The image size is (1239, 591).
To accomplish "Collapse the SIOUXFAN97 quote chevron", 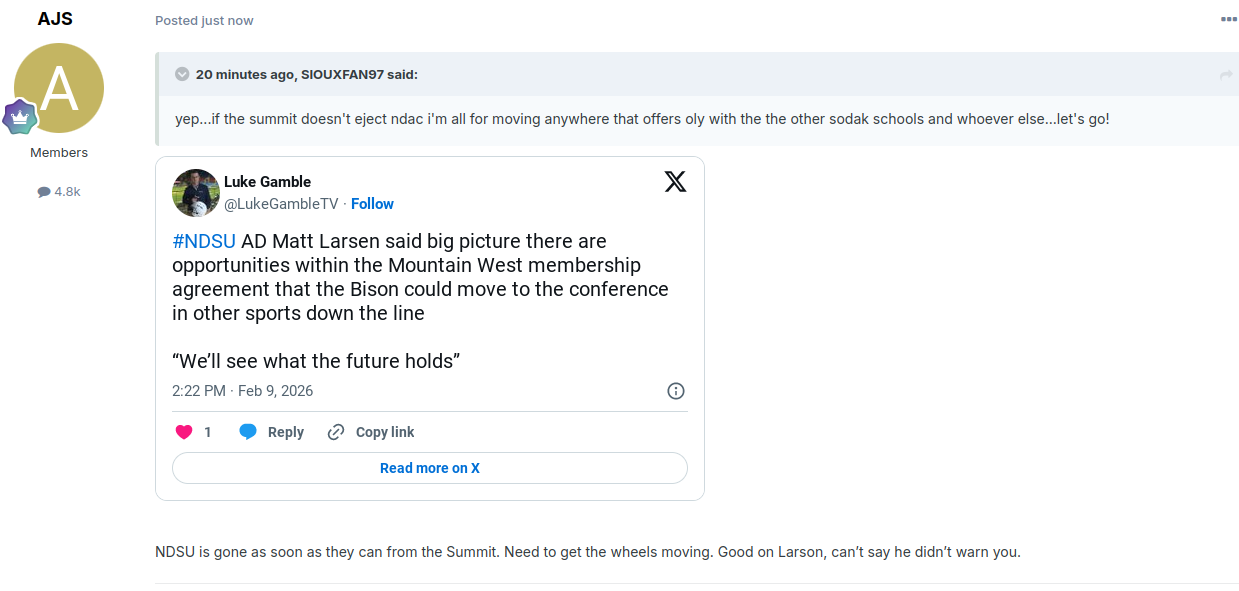I will [x=182, y=74].
